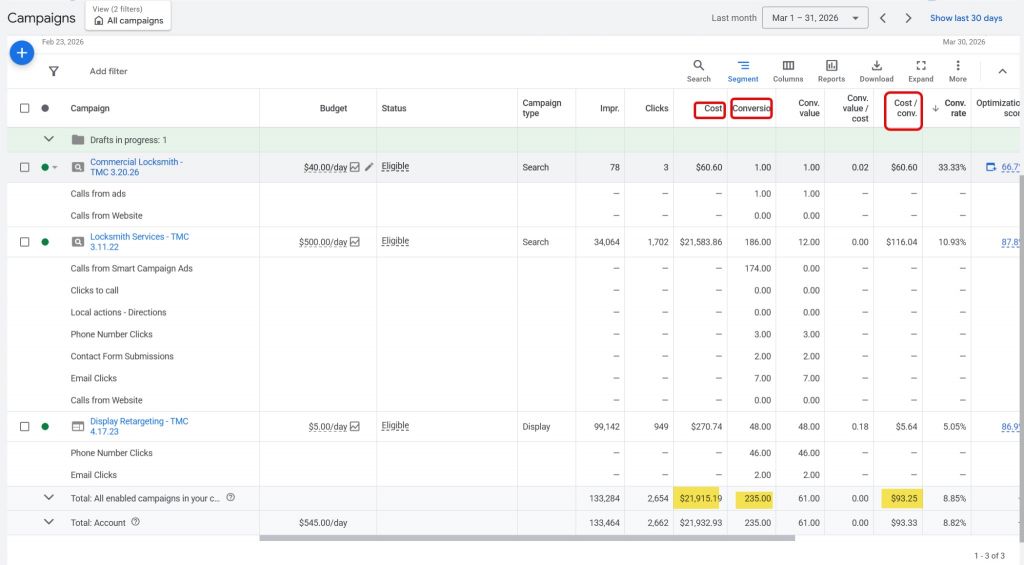Click Add filter
The width and height of the screenshot is (1024, 565).
108,71
